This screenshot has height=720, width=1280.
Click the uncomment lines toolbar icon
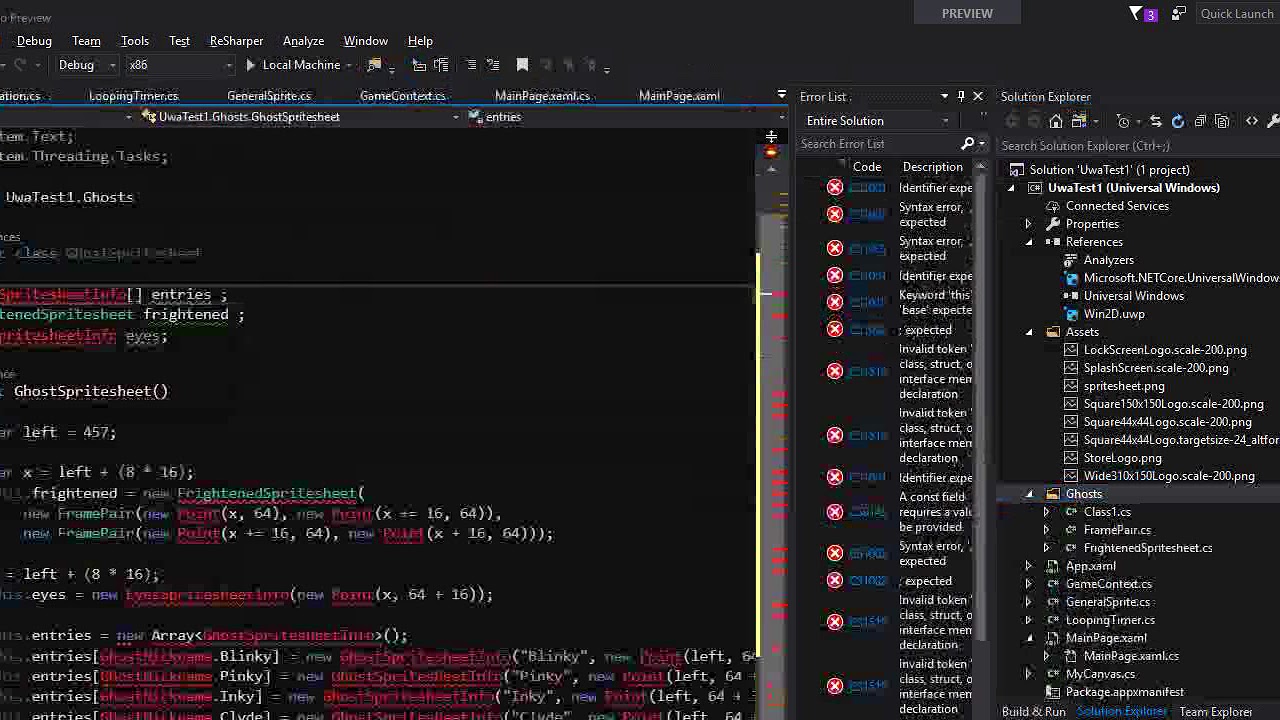click(493, 65)
